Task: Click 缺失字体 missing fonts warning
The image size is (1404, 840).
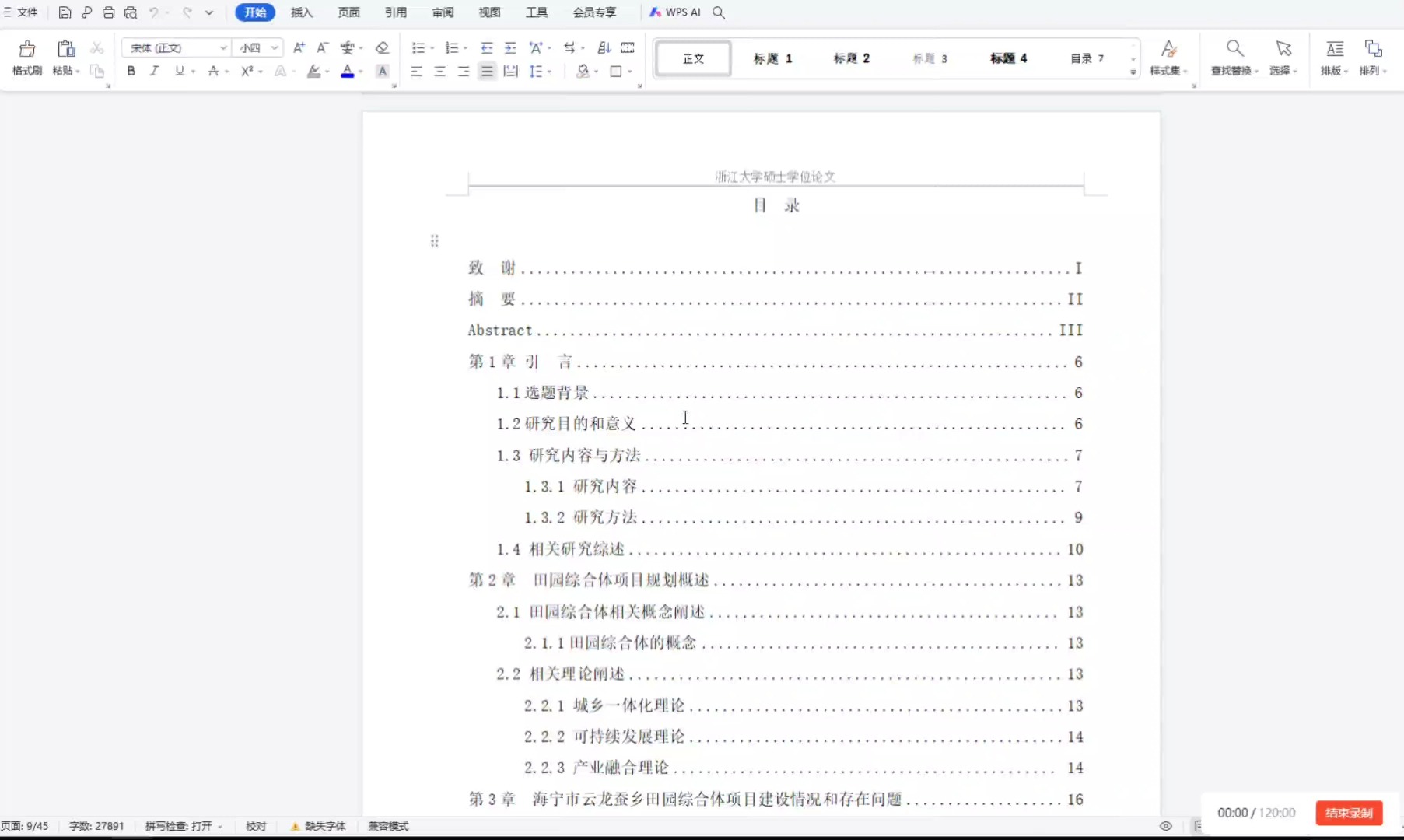Action: pyautogui.click(x=318, y=826)
